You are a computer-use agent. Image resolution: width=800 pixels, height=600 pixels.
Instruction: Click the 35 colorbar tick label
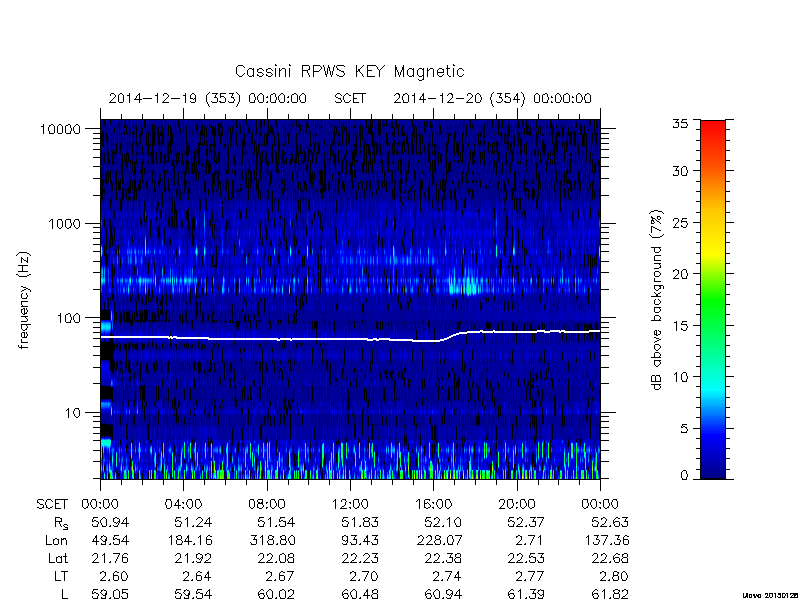[x=680, y=123]
